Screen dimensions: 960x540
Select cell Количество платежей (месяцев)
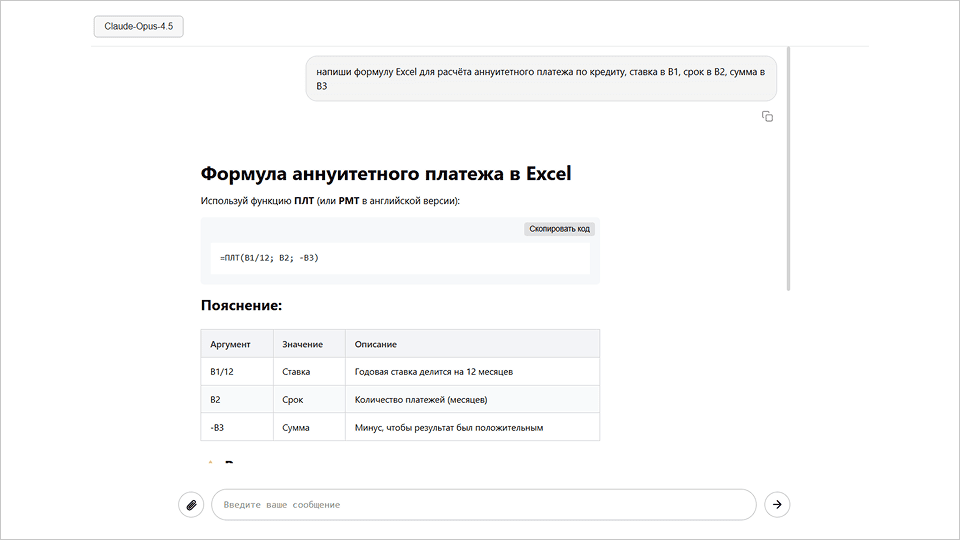(472, 399)
